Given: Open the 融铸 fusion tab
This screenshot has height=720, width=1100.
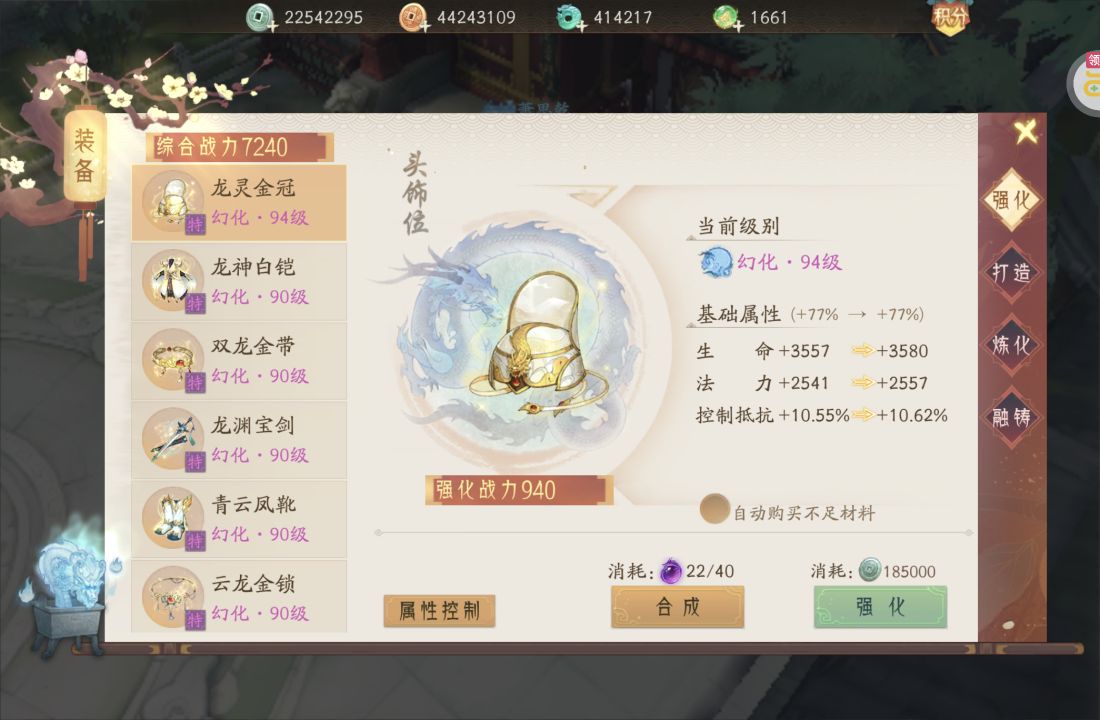Looking at the screenshot, I should [1011, 418].
